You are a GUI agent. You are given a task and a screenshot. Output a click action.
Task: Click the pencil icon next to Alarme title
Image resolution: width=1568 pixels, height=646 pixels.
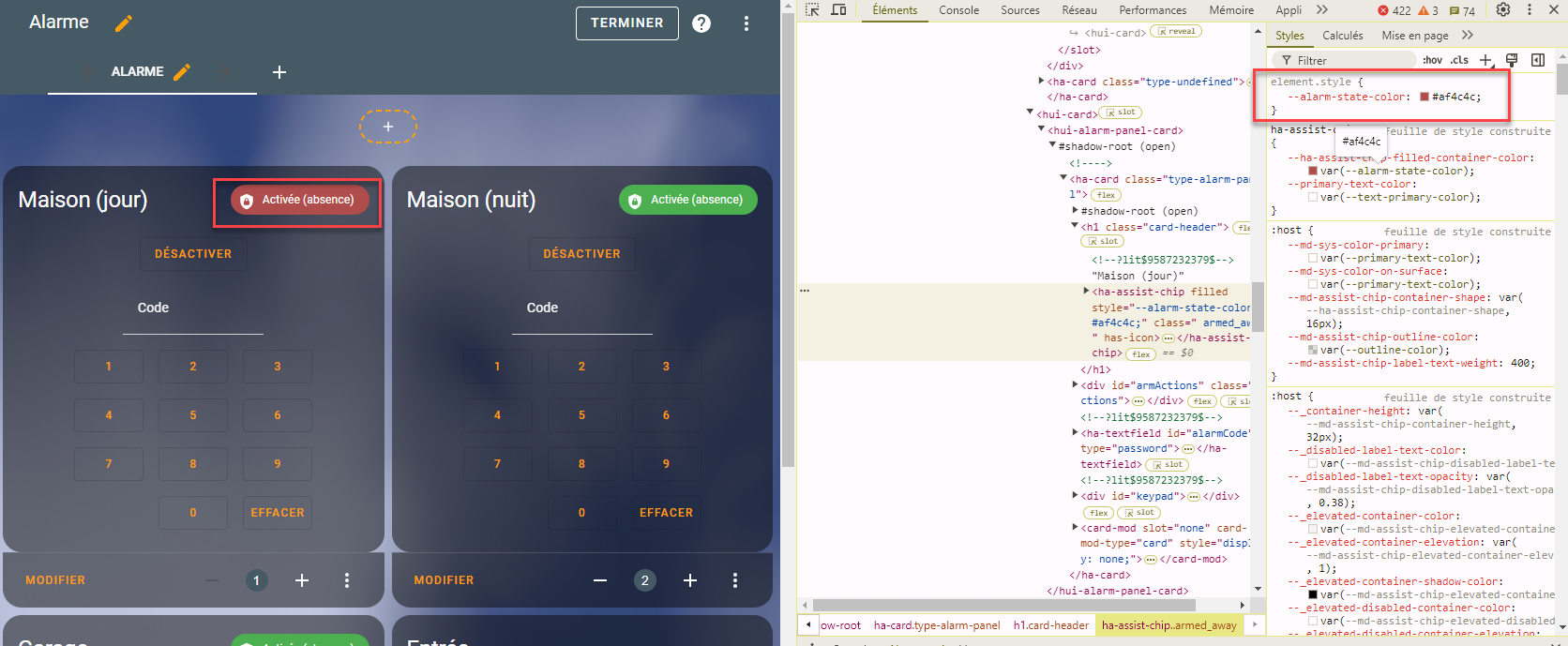click(124, 23)
